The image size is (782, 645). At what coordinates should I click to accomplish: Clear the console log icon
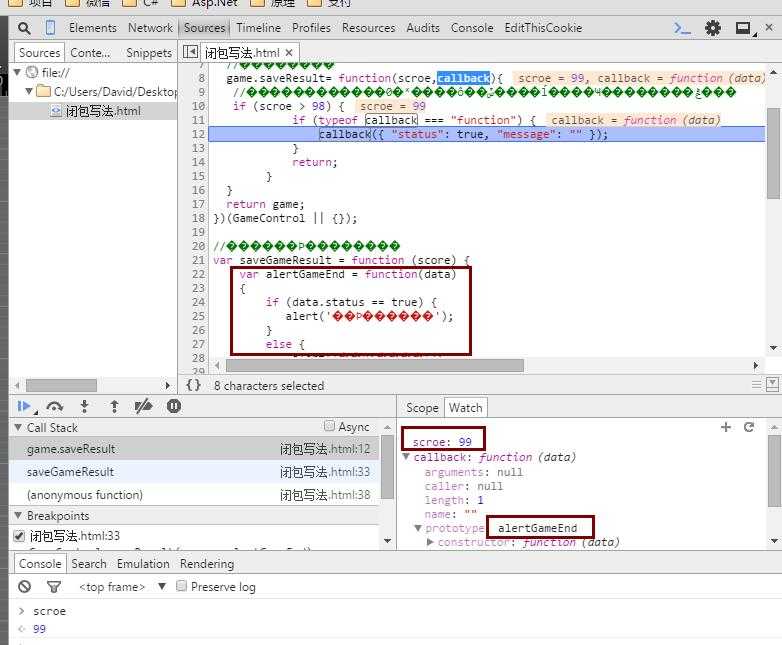pyautogui.click(x=24, y=587)
